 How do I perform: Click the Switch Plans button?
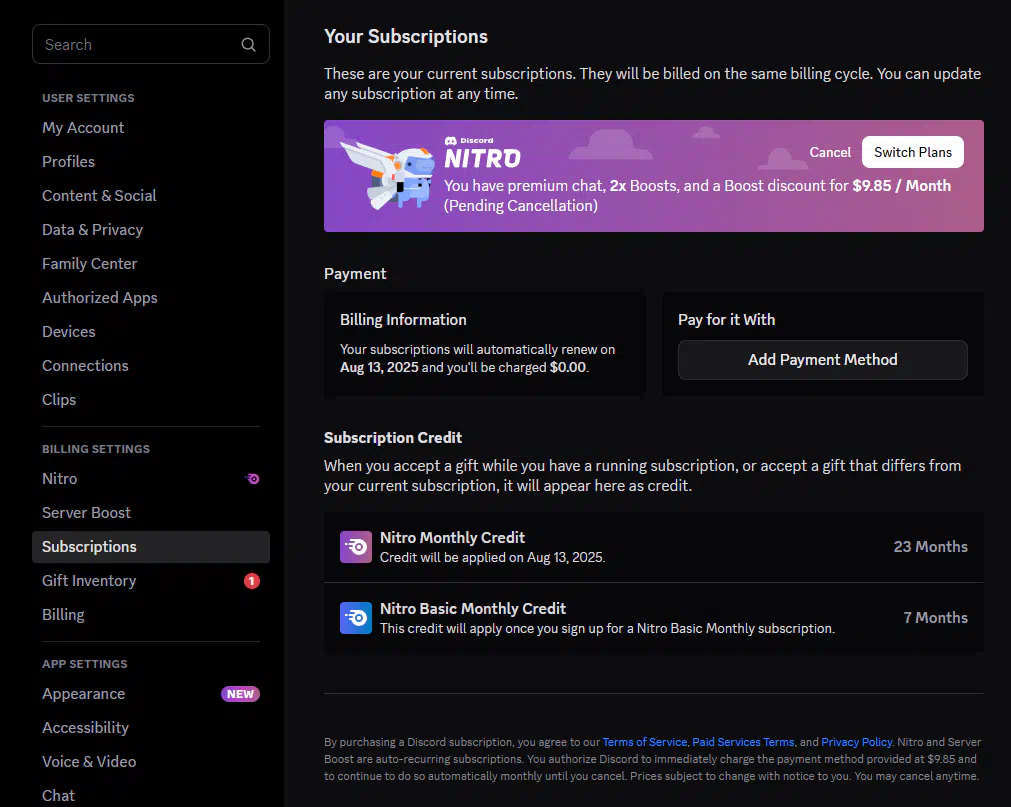click(x=912, y=152)
